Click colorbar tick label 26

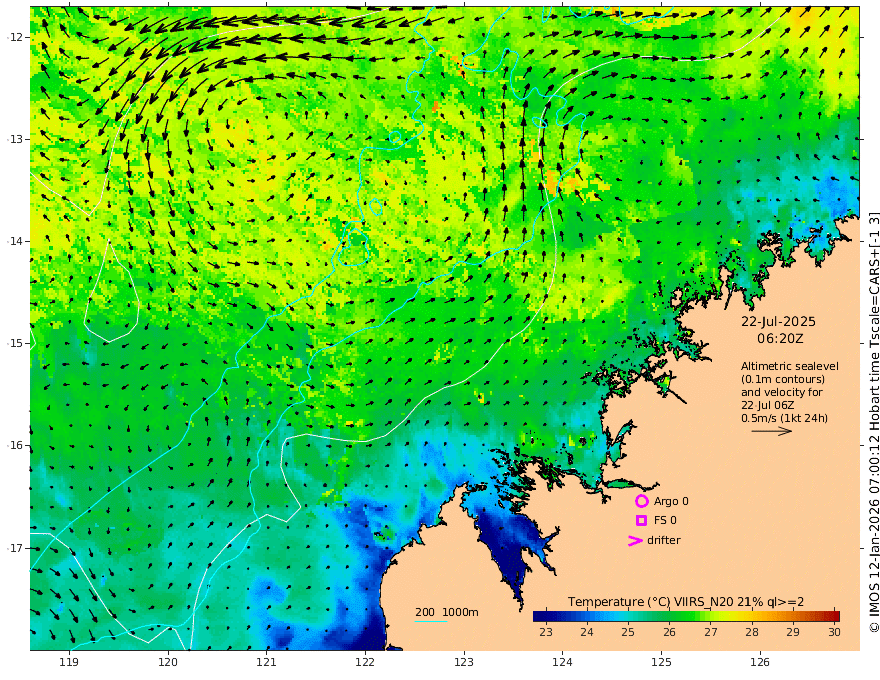[669, 632]
